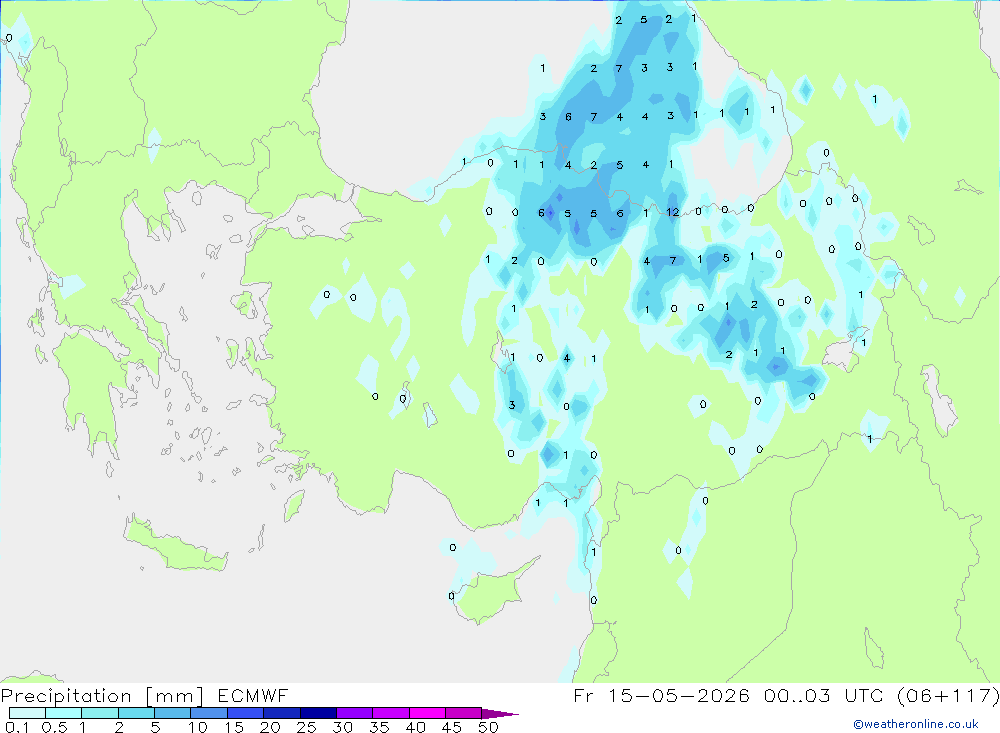Image resolution: width=1000 pixels, height=733 pixels.
Task: Click the 20–25 mm legend color swatch
Action: tap(282, 713)
